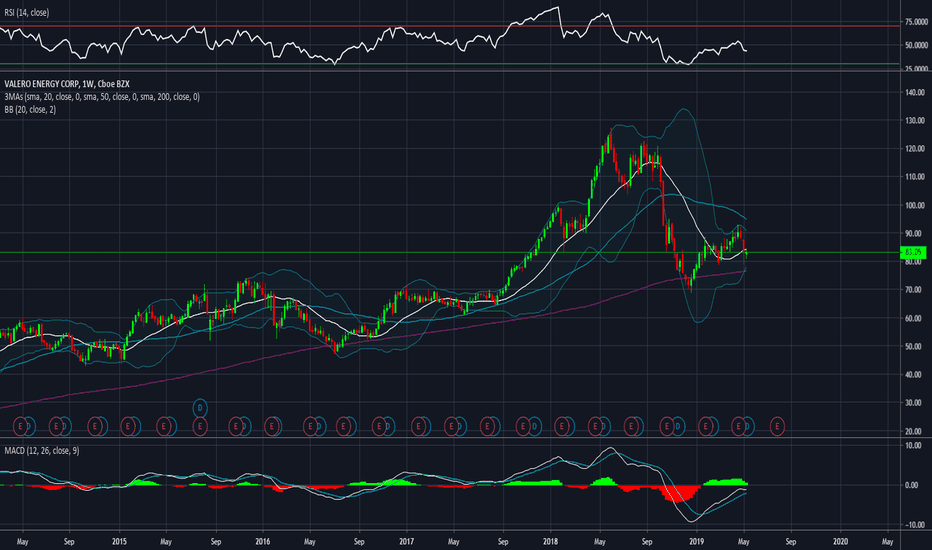Click the 100.00 price axis label
The image size is (932, 550).
coord(915,205)
